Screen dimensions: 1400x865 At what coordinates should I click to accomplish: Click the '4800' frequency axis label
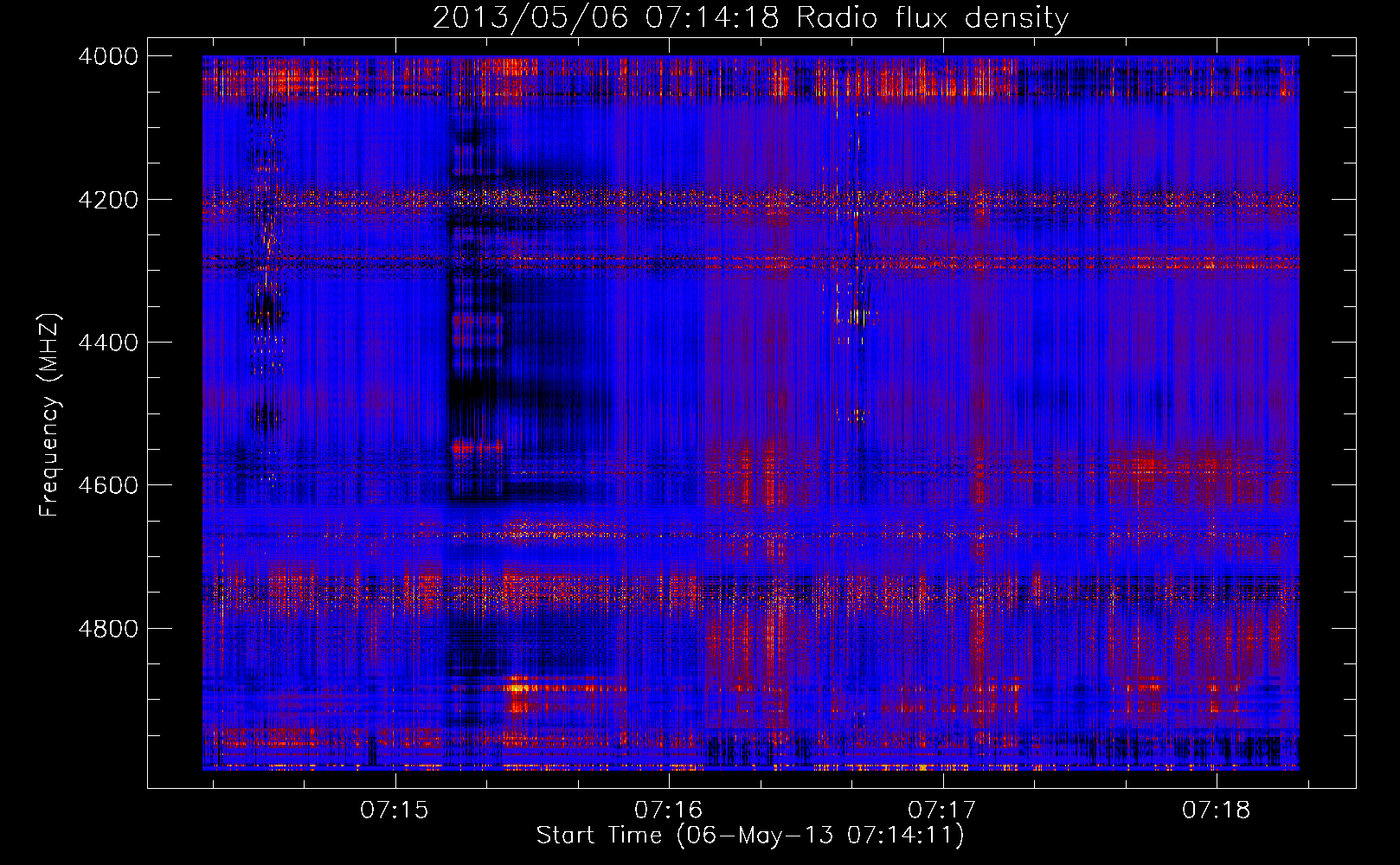pyautogui.click(x=108, y=629)
